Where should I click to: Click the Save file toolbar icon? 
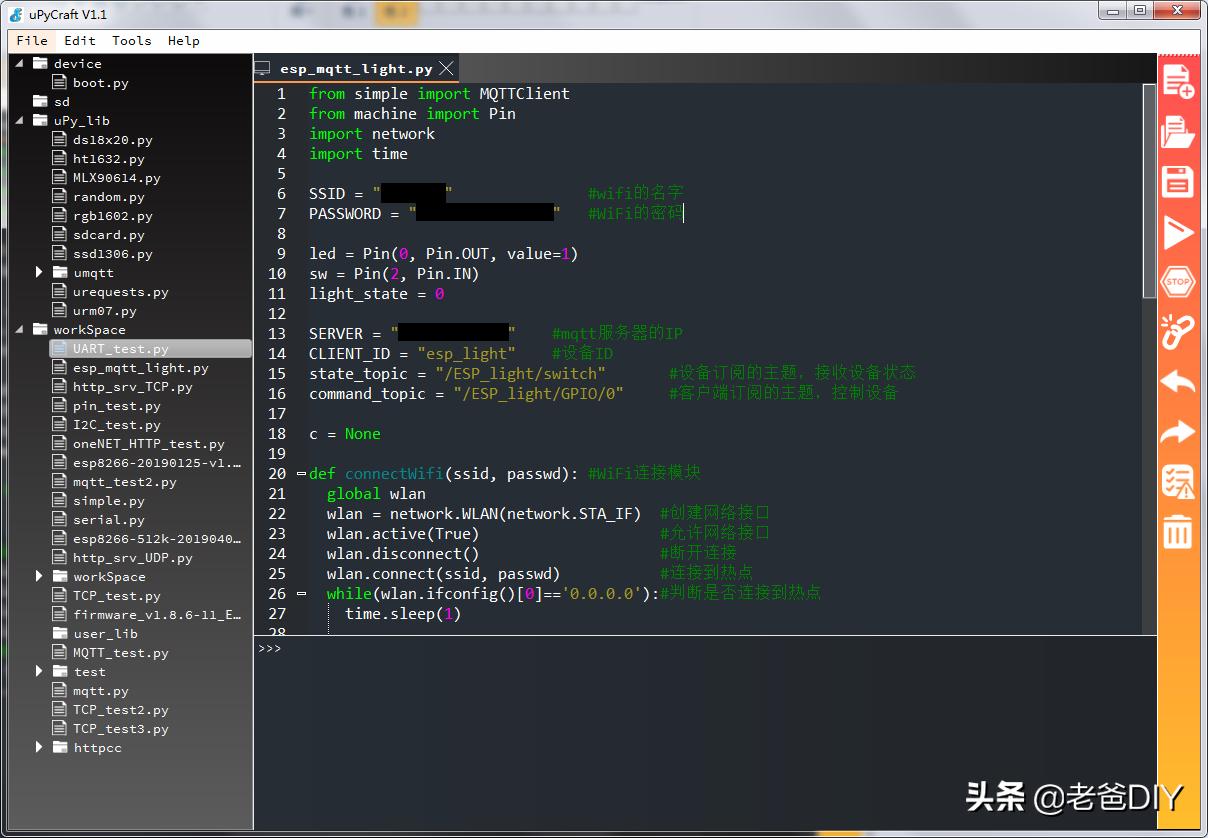coord(1178,182)
